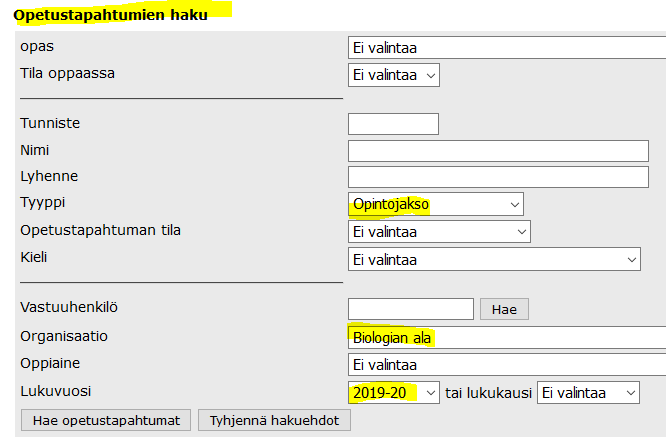Click the Tunniste input field
666x441 pixels.
pyautogui.click(x=393, y=124)
